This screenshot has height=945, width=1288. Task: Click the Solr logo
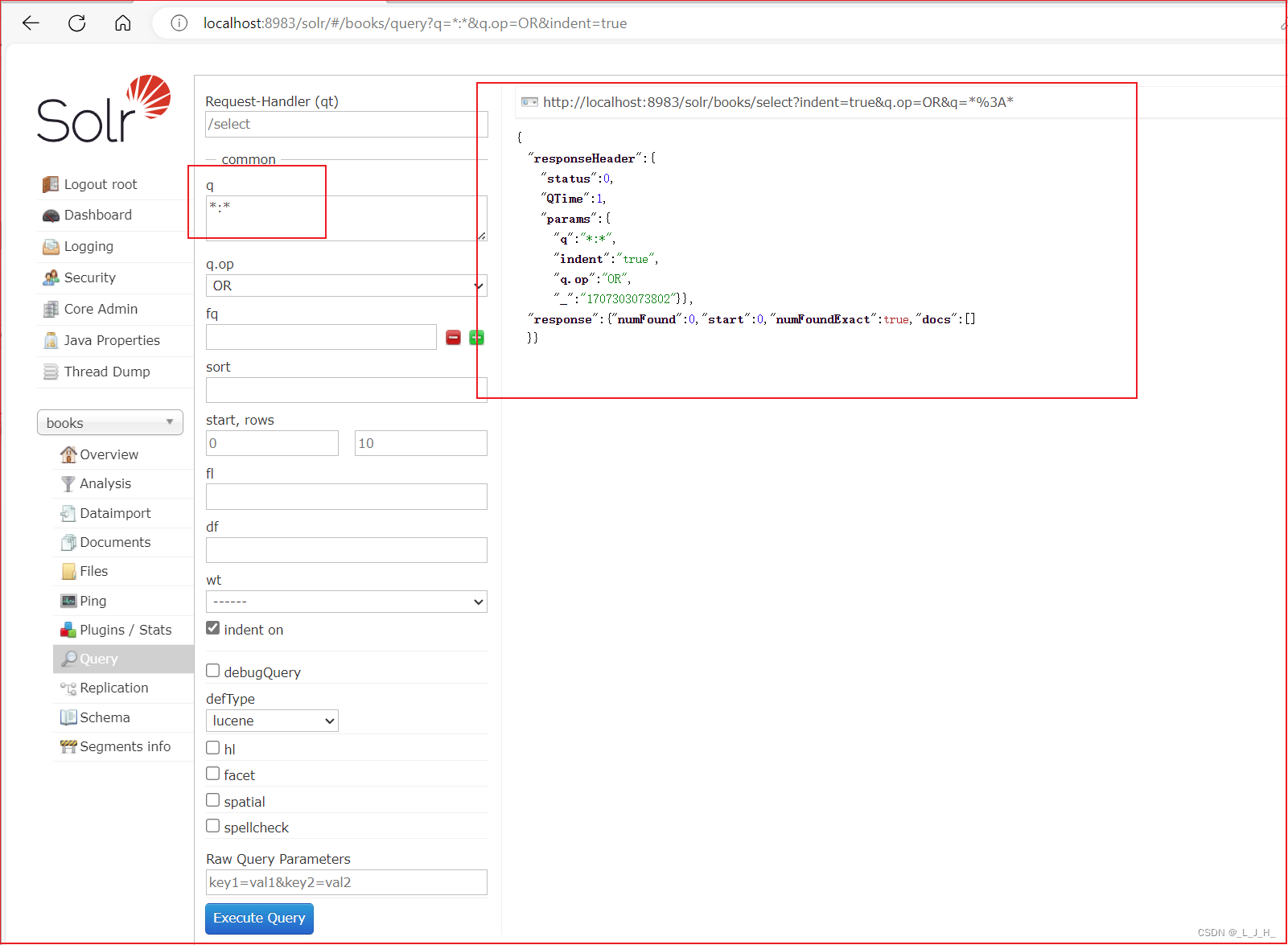click(104, 109)
